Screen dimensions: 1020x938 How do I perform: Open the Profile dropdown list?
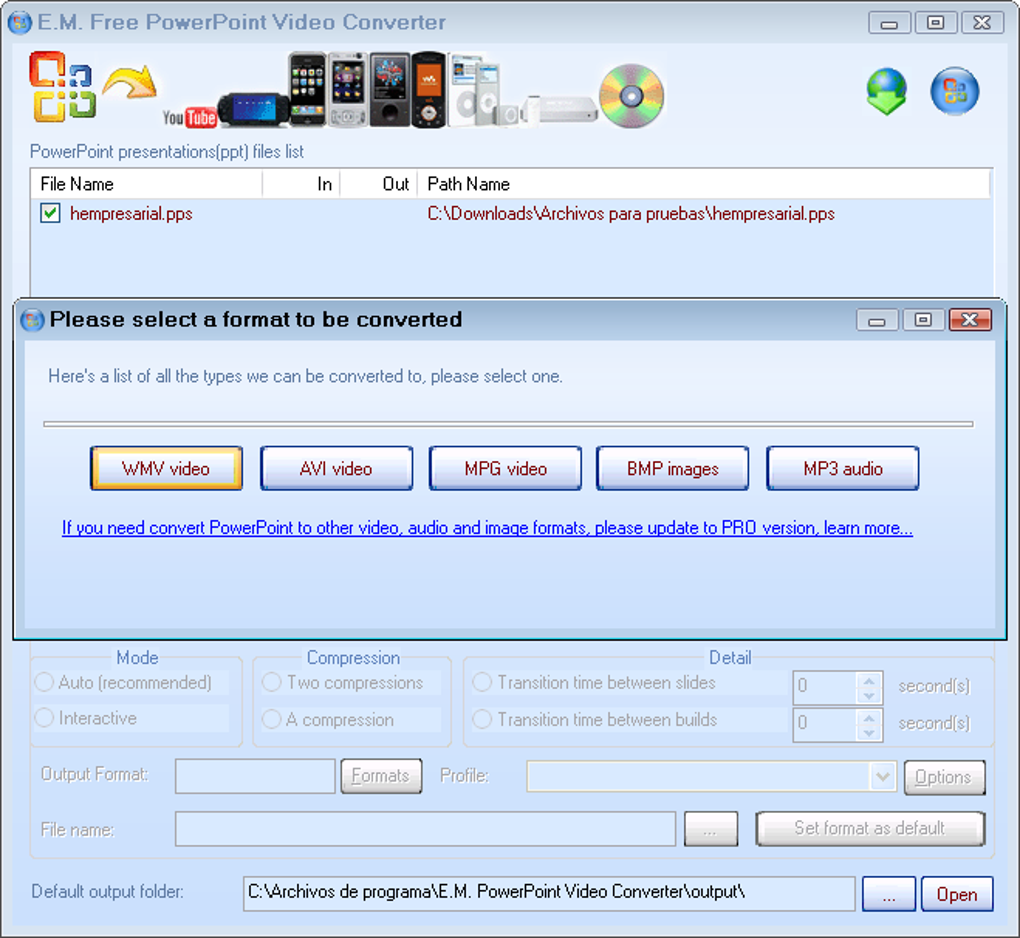tap(882, 776)
